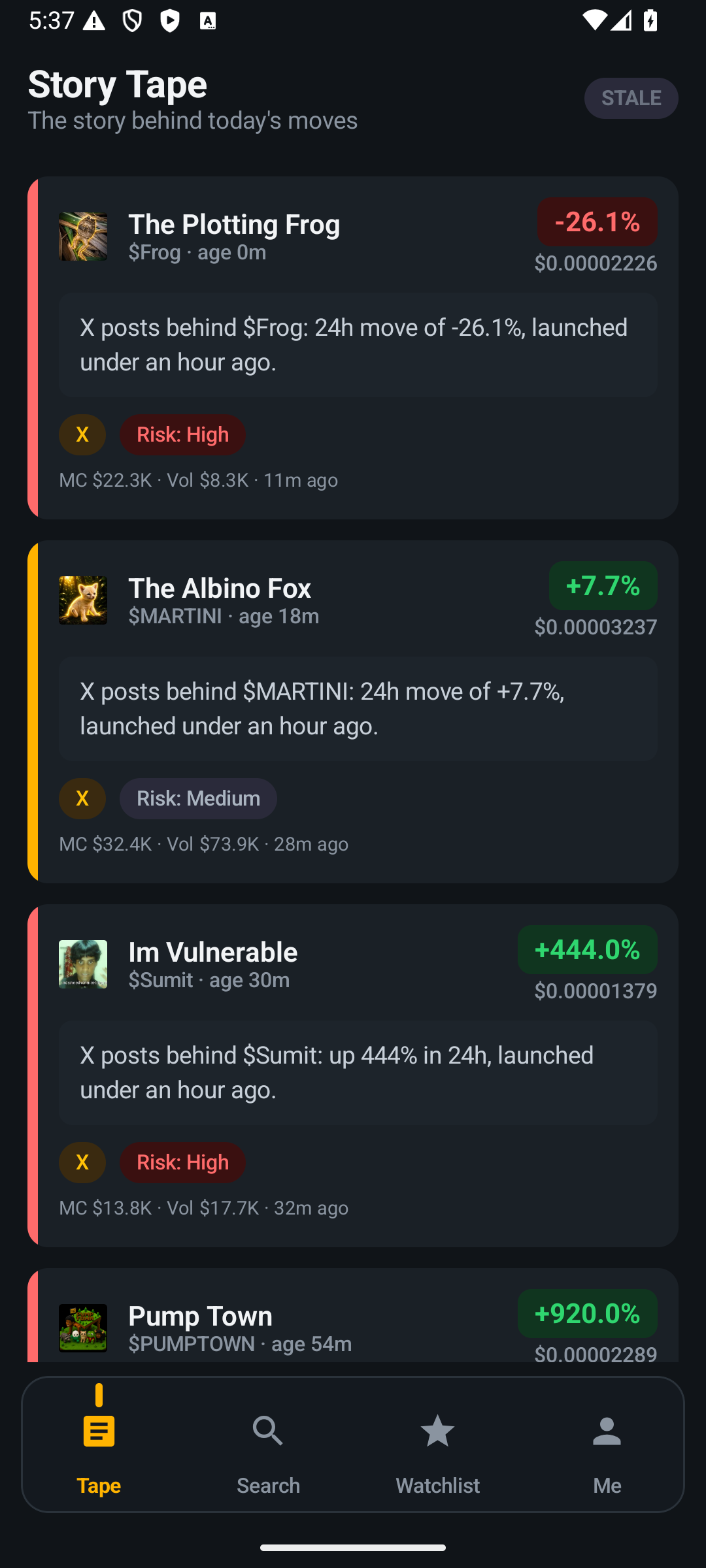This screenshot has width=706, height=1568.
Task: Open the Pump Town card title
Action: 200,1316
